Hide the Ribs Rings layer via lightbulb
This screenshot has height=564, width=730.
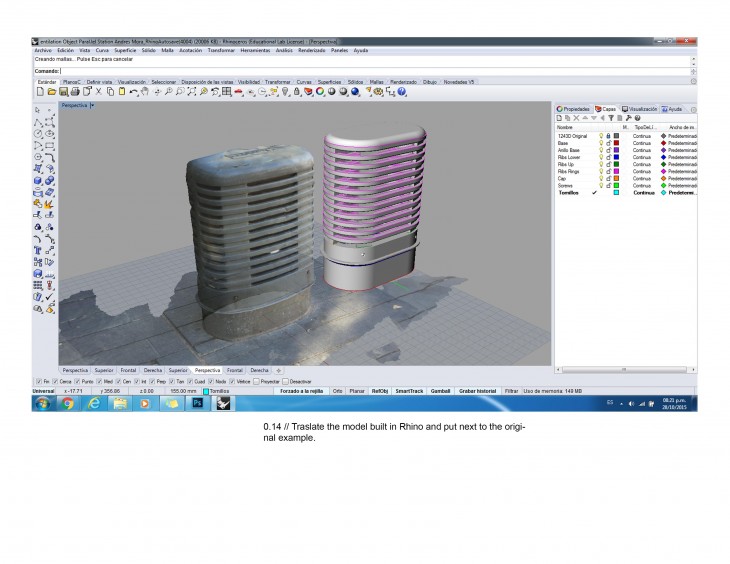pos(601,171)
